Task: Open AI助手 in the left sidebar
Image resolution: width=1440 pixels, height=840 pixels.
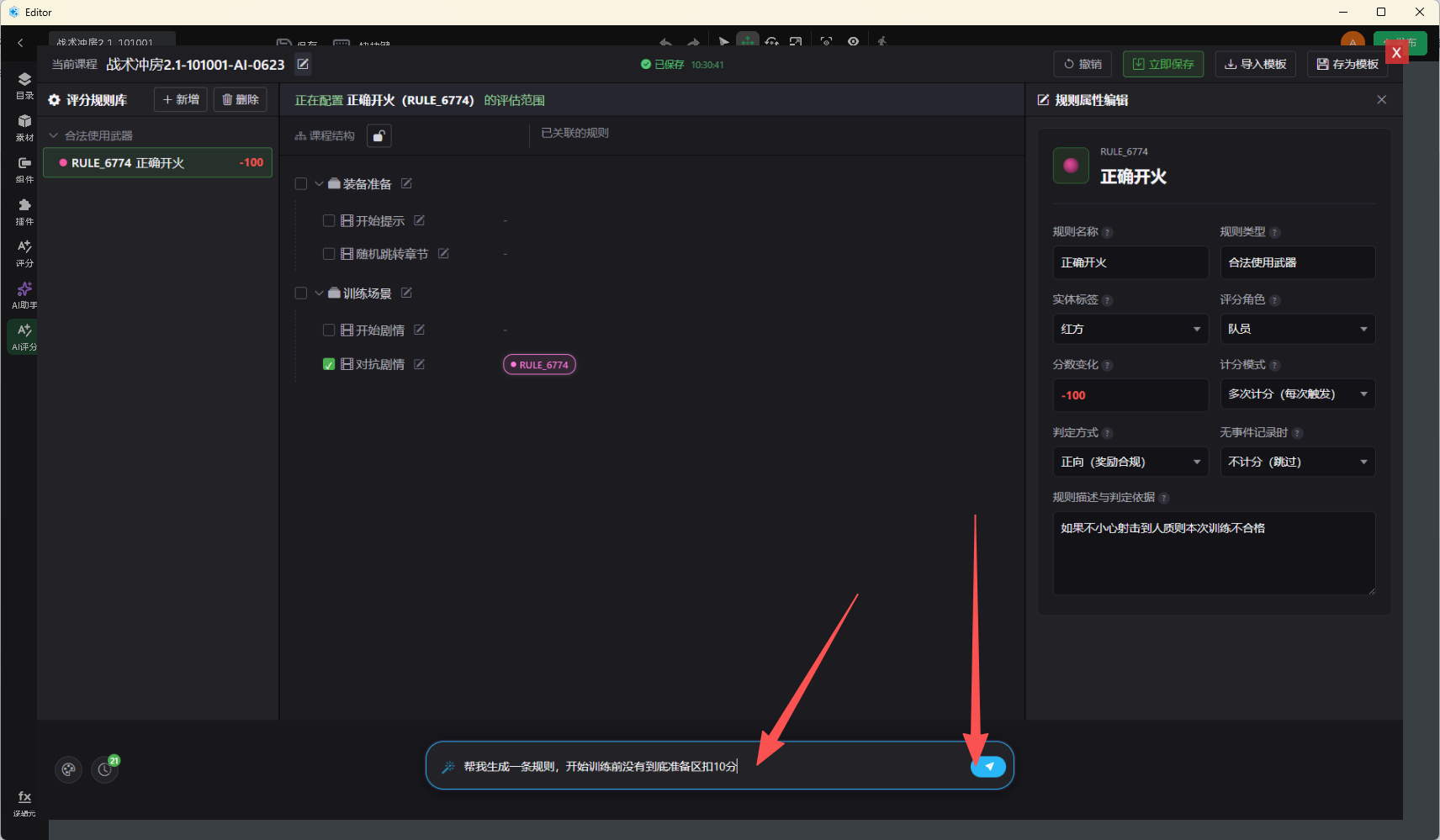Action: pos(24,294)
